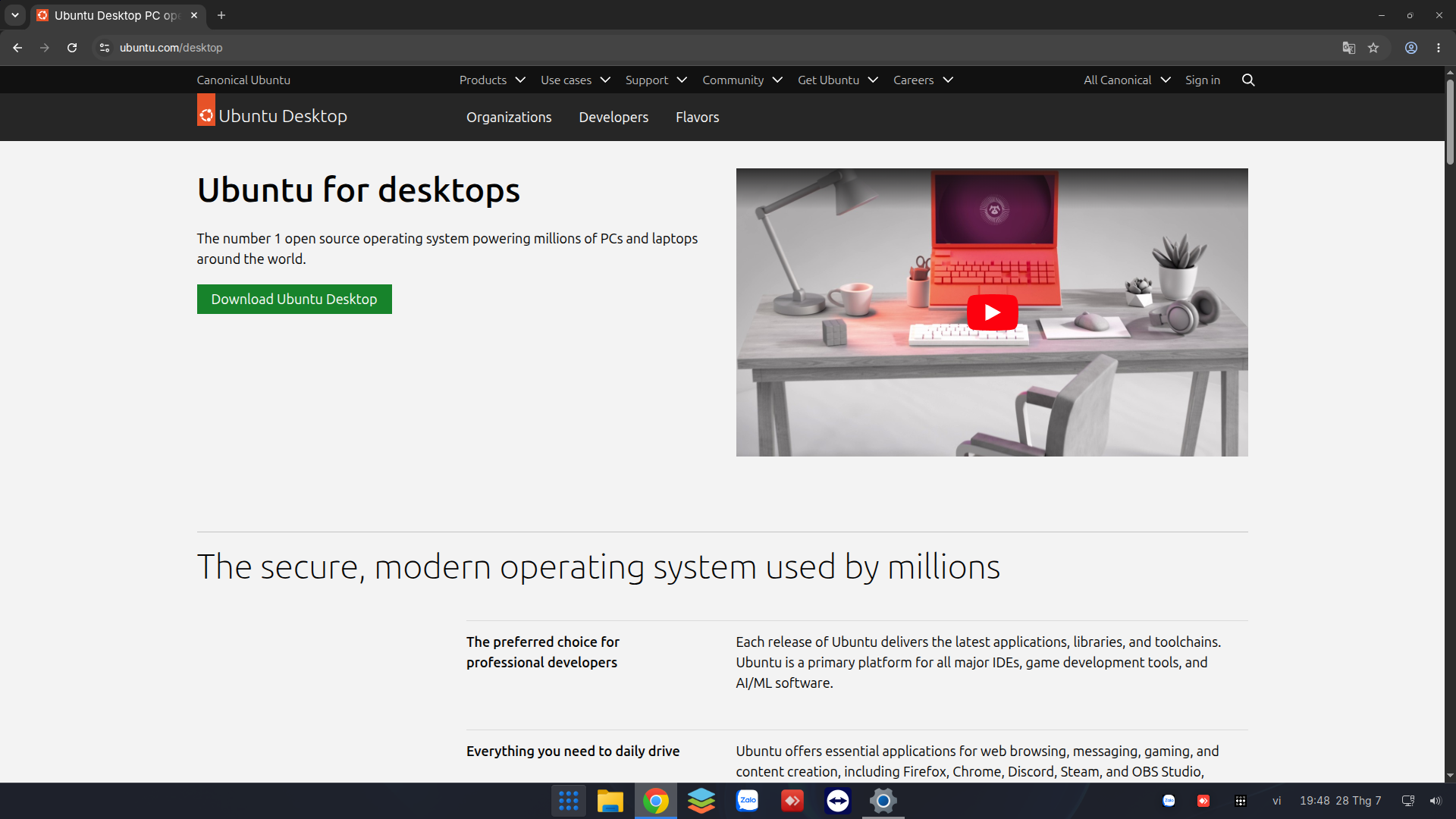The height and width of the screenshot is (819, 1456).
Task: Open the layered stack app in taskbar
Action: coord(701,801)
